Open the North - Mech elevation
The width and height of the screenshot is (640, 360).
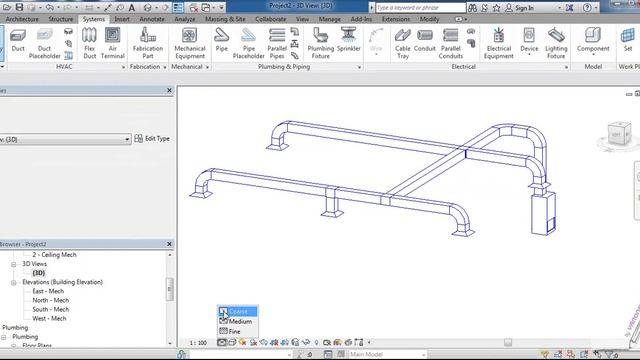tap(51, 300)
